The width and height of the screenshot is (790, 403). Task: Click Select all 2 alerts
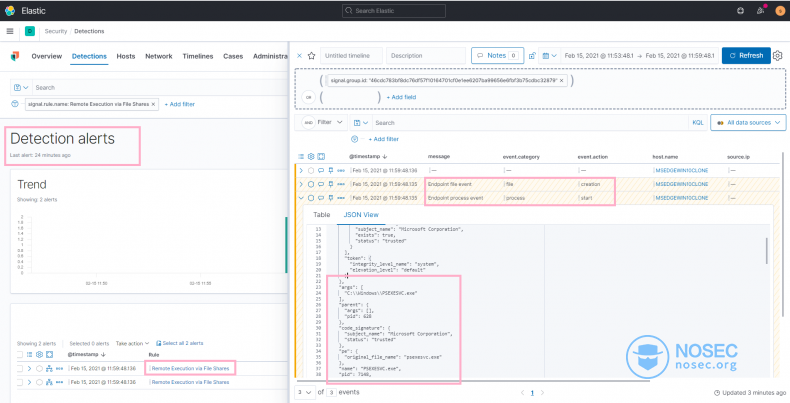coord(180,343)
